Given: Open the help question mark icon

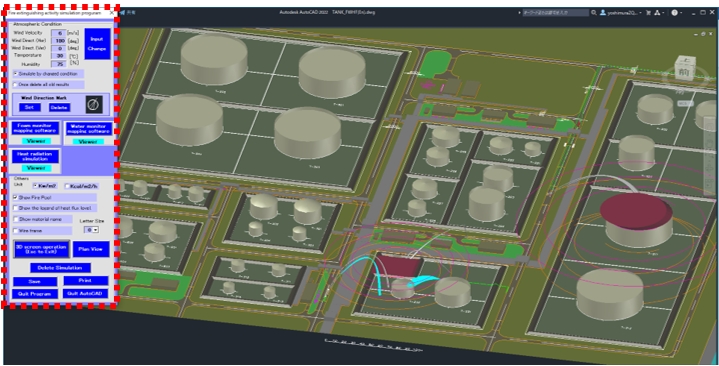Looking at the screenshot, I should pos(675,13).
